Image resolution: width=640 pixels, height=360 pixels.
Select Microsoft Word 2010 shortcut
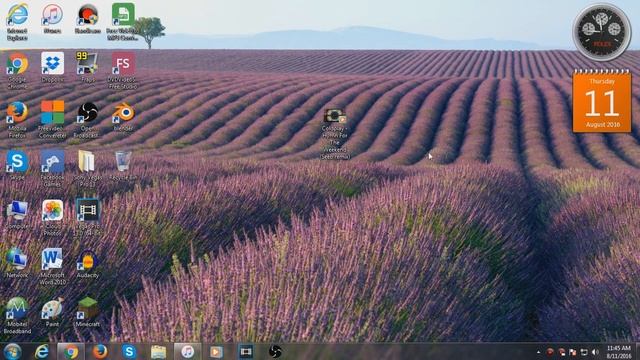pos(52,266)
